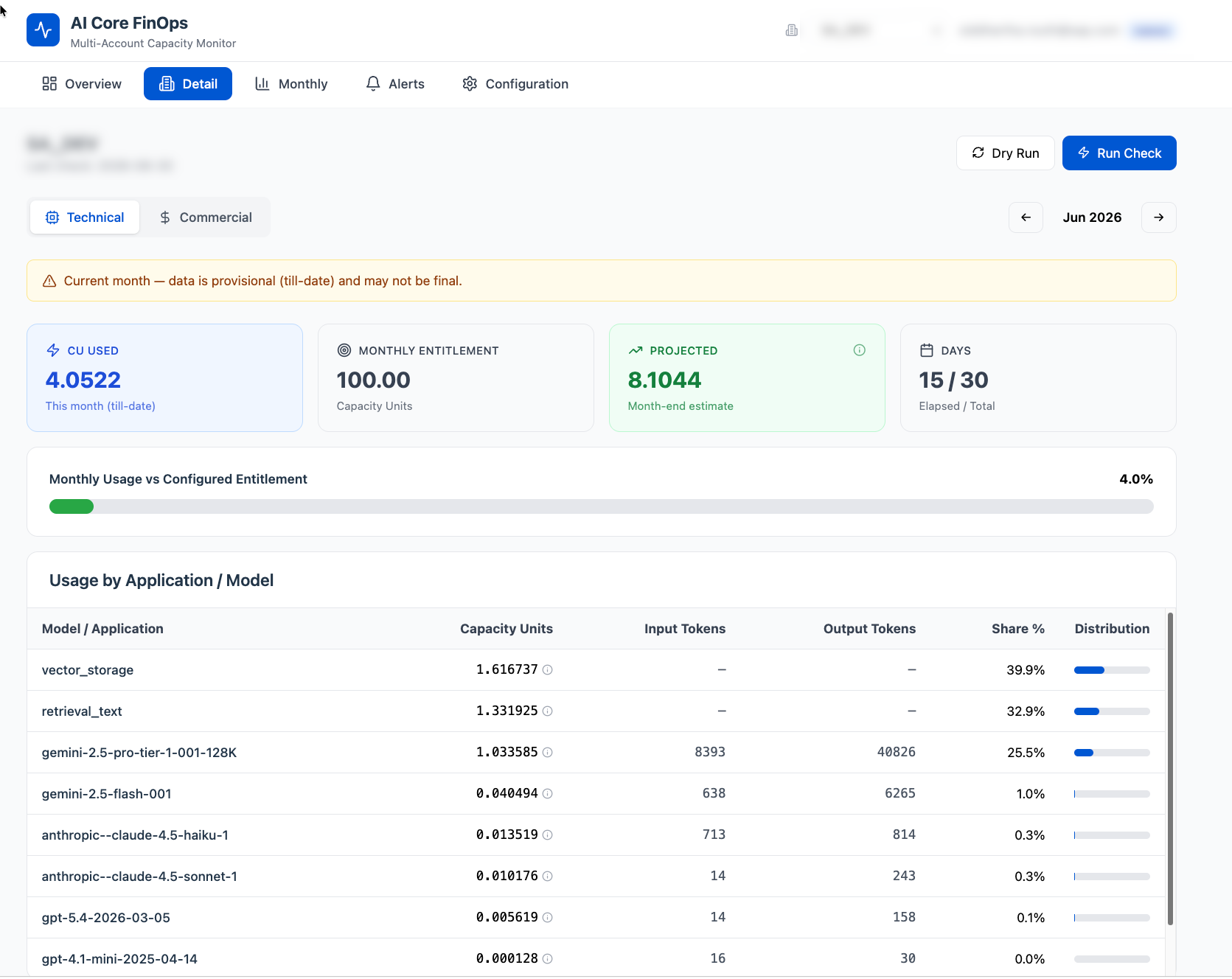Go to next month arrow
This screenshot has width=1232, height=979.
(x=1159, y=217)
